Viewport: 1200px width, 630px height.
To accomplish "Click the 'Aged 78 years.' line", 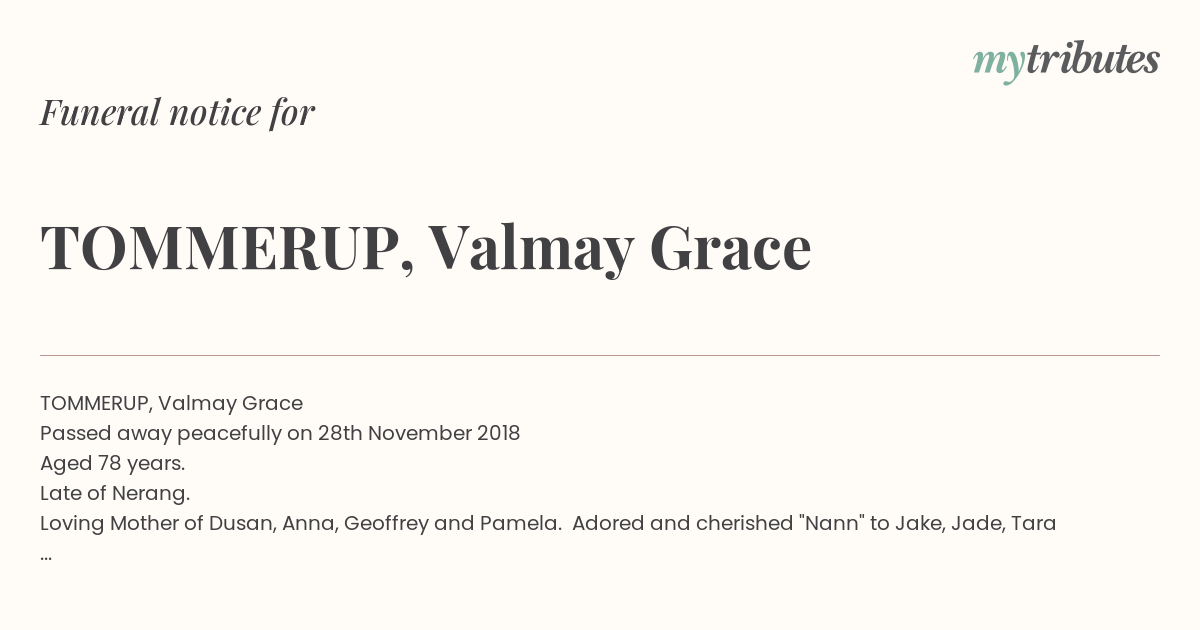I will [113, 463].
